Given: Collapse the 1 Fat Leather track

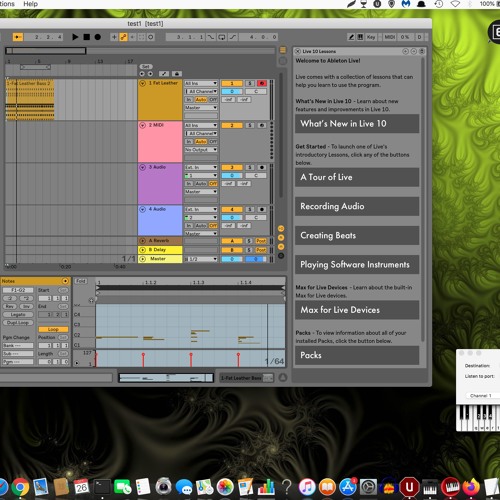Looking at the screenshot, I should 142,83.
